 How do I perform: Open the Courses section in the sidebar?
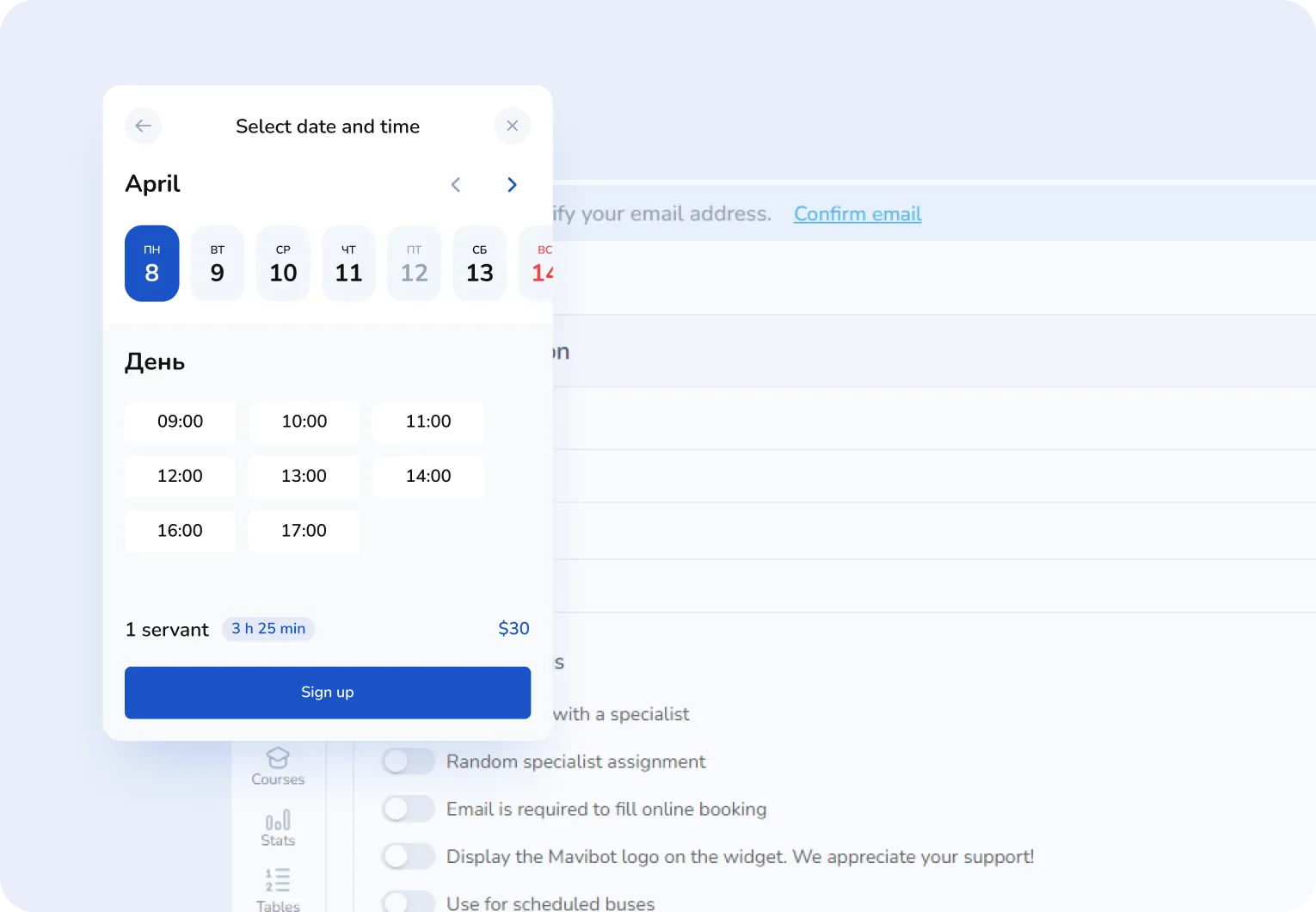[x=277, y=767]
